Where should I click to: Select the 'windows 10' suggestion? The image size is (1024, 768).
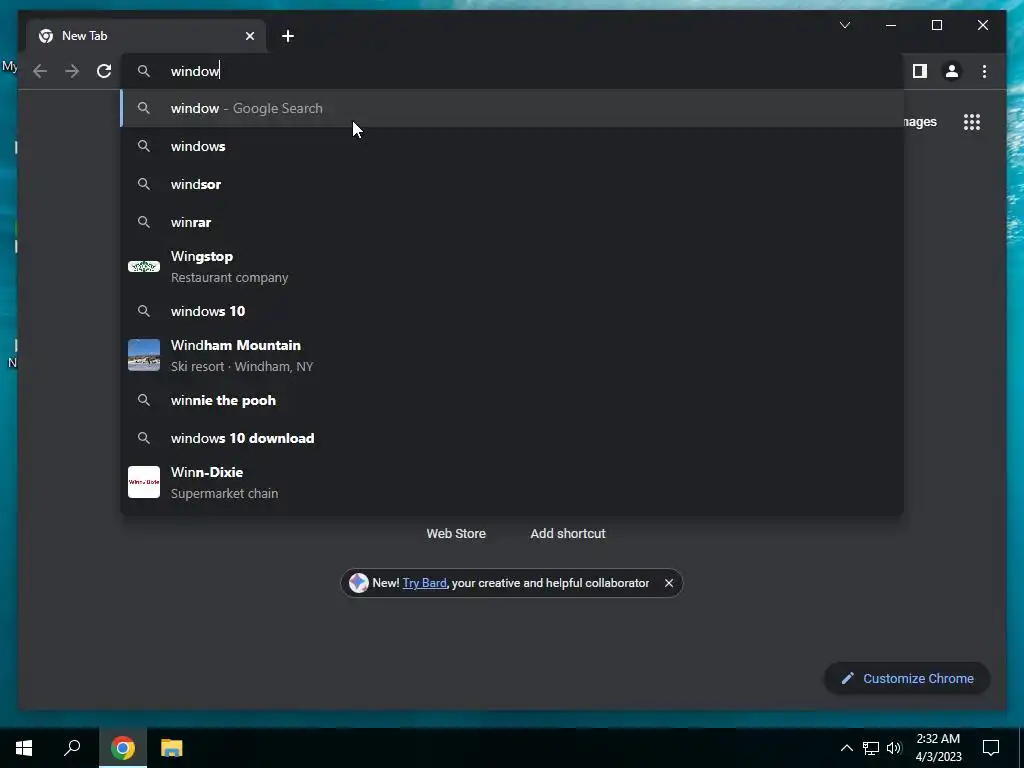click(512, 311)
